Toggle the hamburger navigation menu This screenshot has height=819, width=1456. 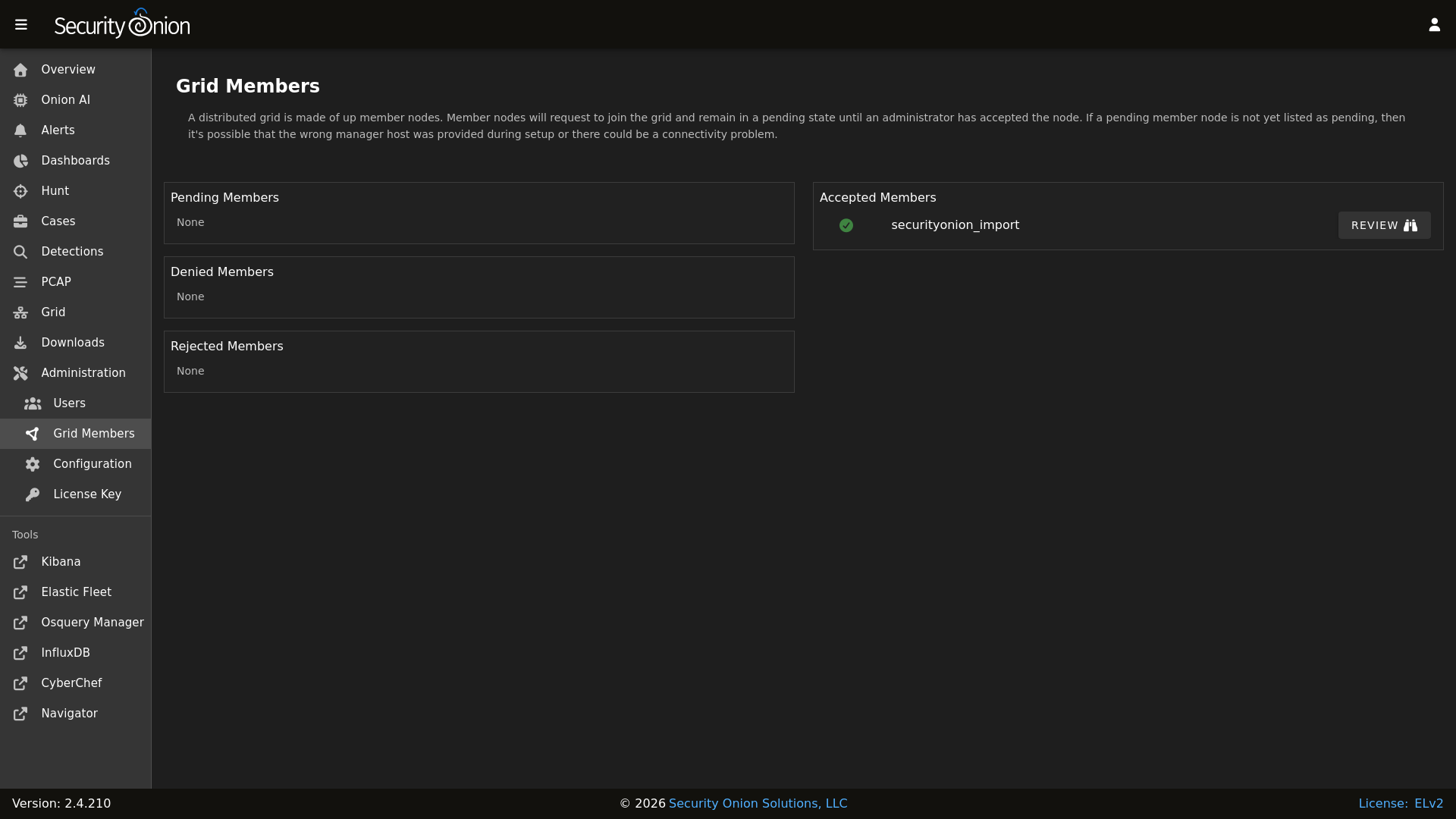coord(21,25)
